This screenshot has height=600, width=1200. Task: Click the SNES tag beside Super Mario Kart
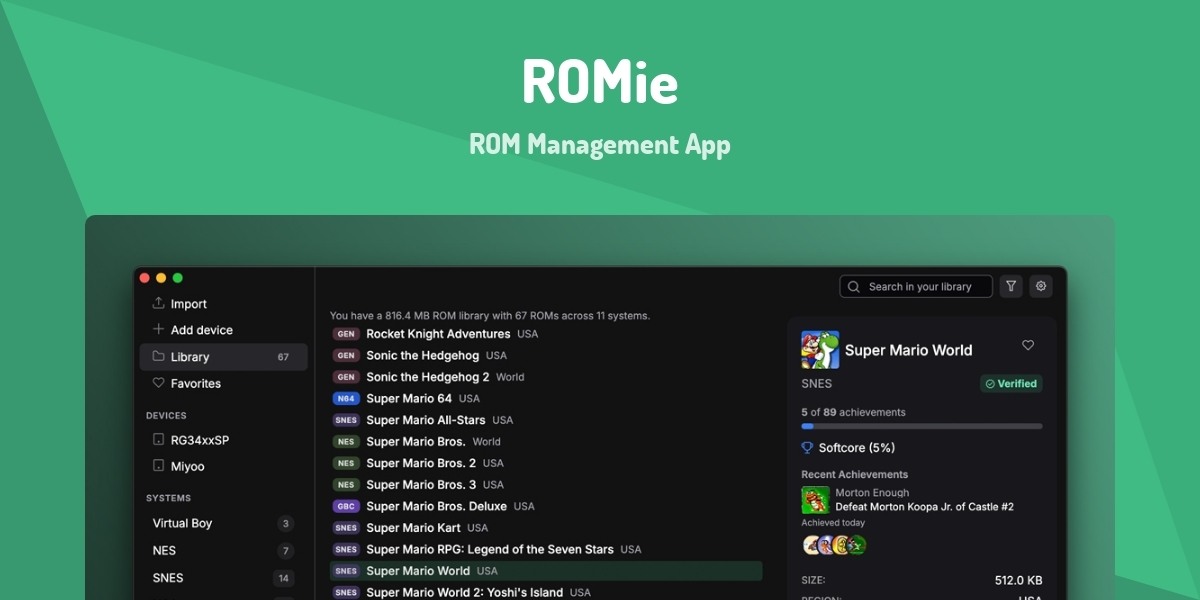click(x=346, y=527)
